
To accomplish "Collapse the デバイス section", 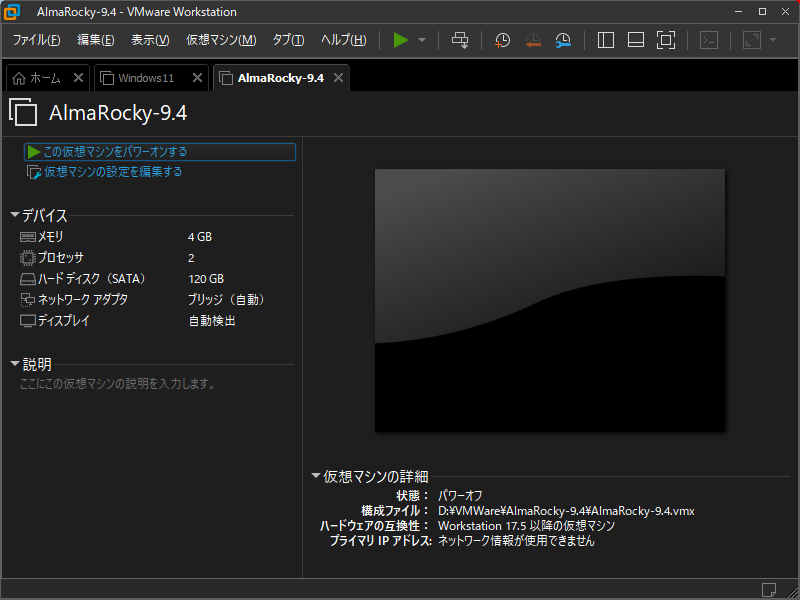I will click(15, 215).
